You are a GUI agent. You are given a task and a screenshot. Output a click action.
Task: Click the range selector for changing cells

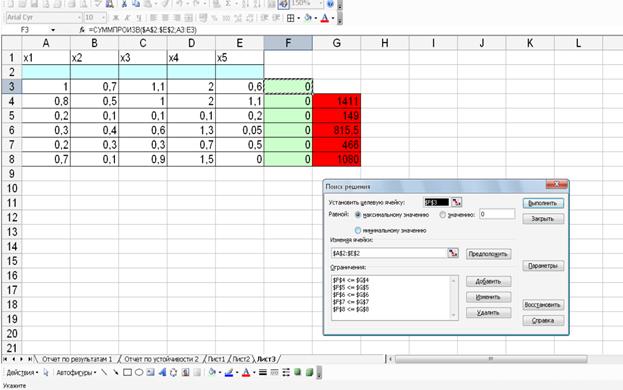pyautogui.click(x=453, y=253)
